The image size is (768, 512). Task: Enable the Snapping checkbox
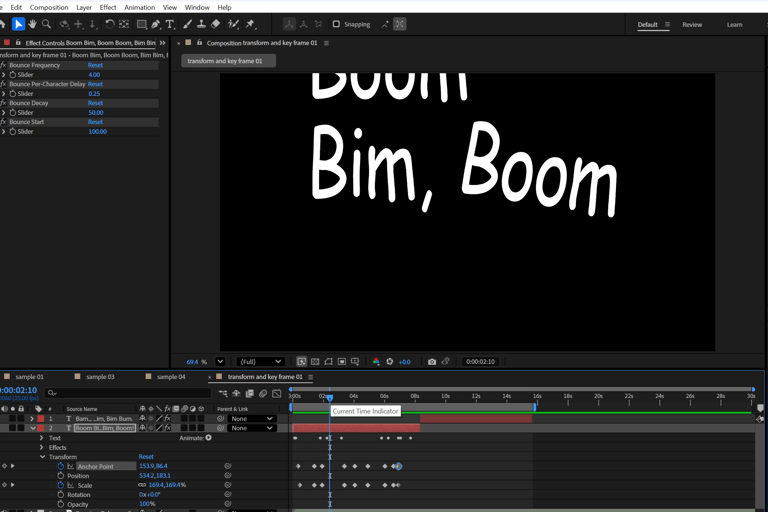coord(336,24)
